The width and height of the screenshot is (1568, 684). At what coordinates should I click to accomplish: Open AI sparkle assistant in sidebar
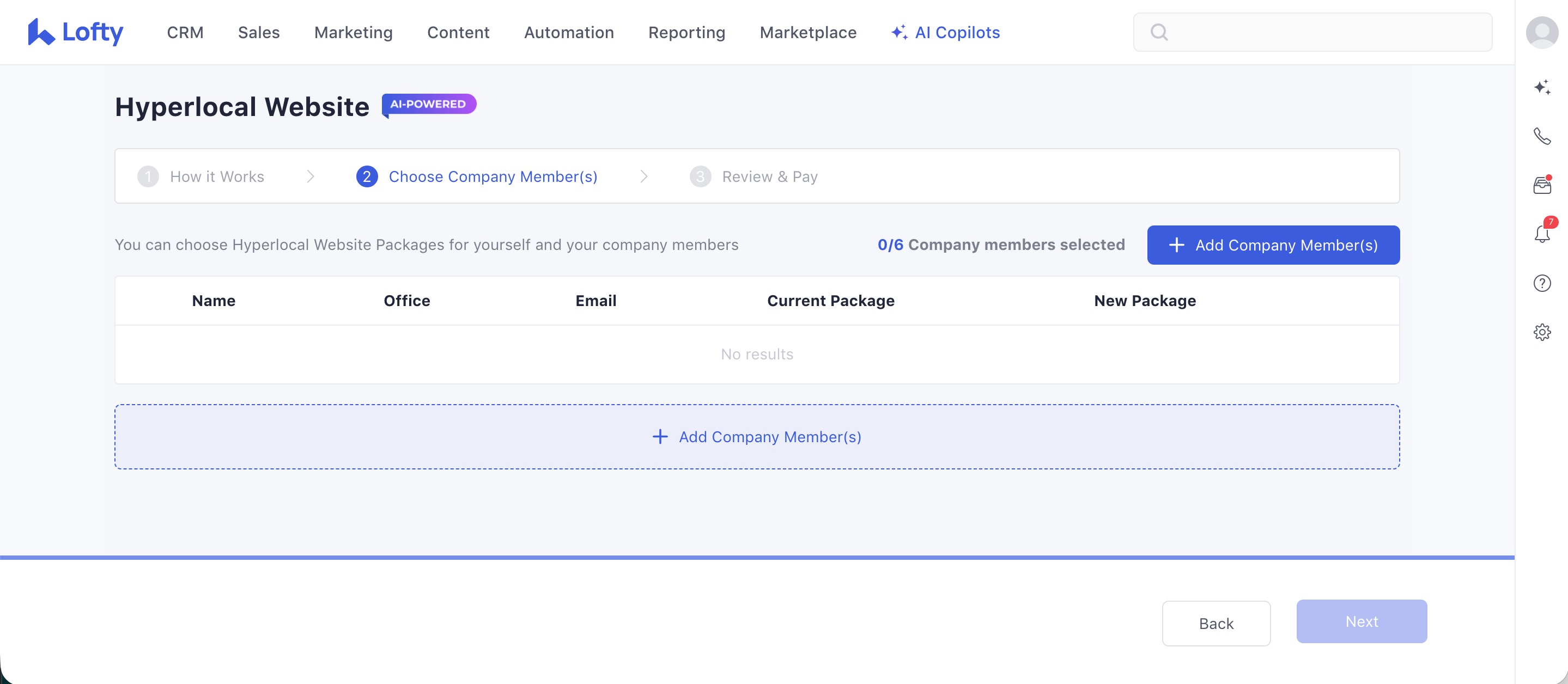(x=1541, y=87)
